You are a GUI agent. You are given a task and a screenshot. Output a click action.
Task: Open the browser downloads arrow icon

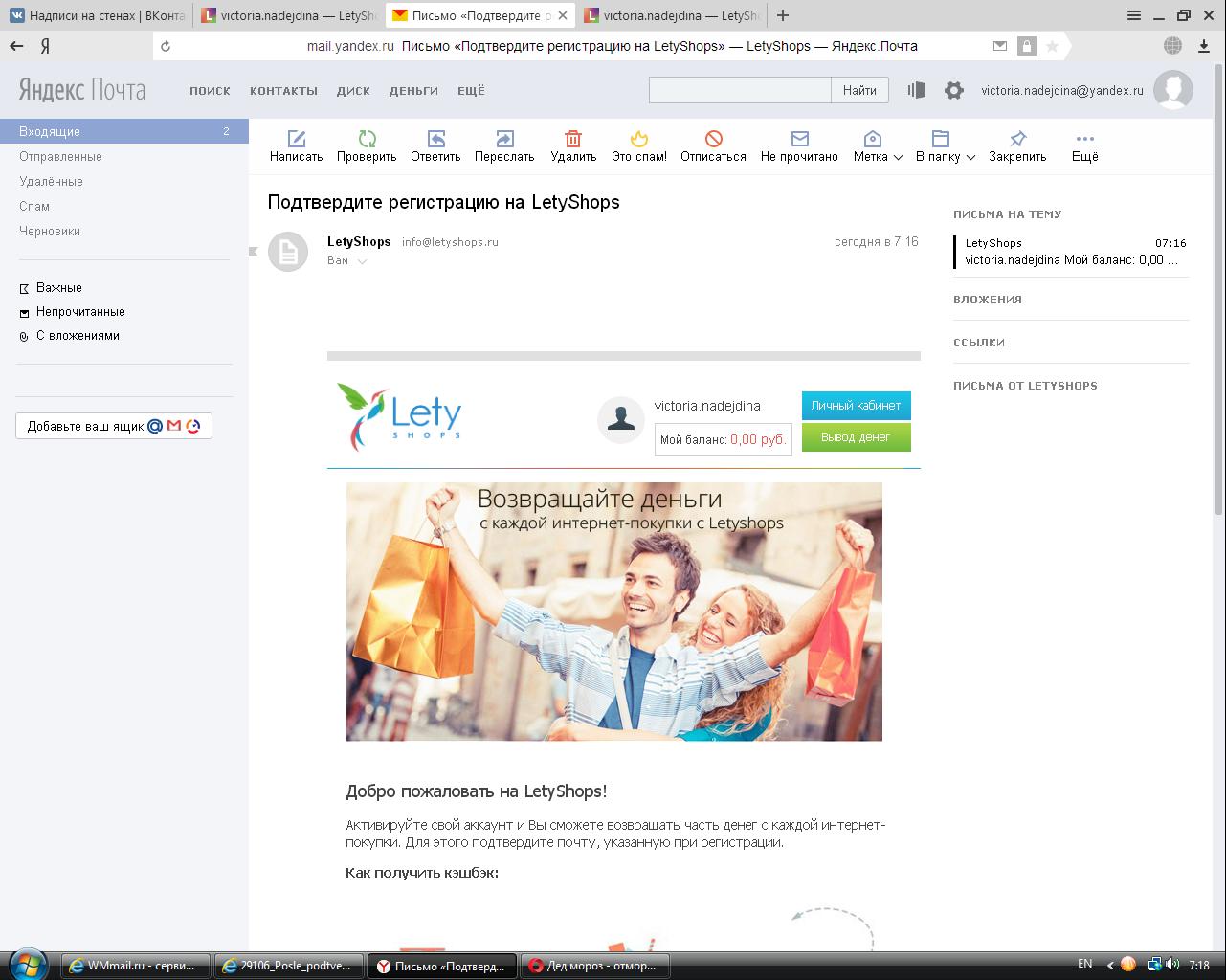(x=1204, y=46)
